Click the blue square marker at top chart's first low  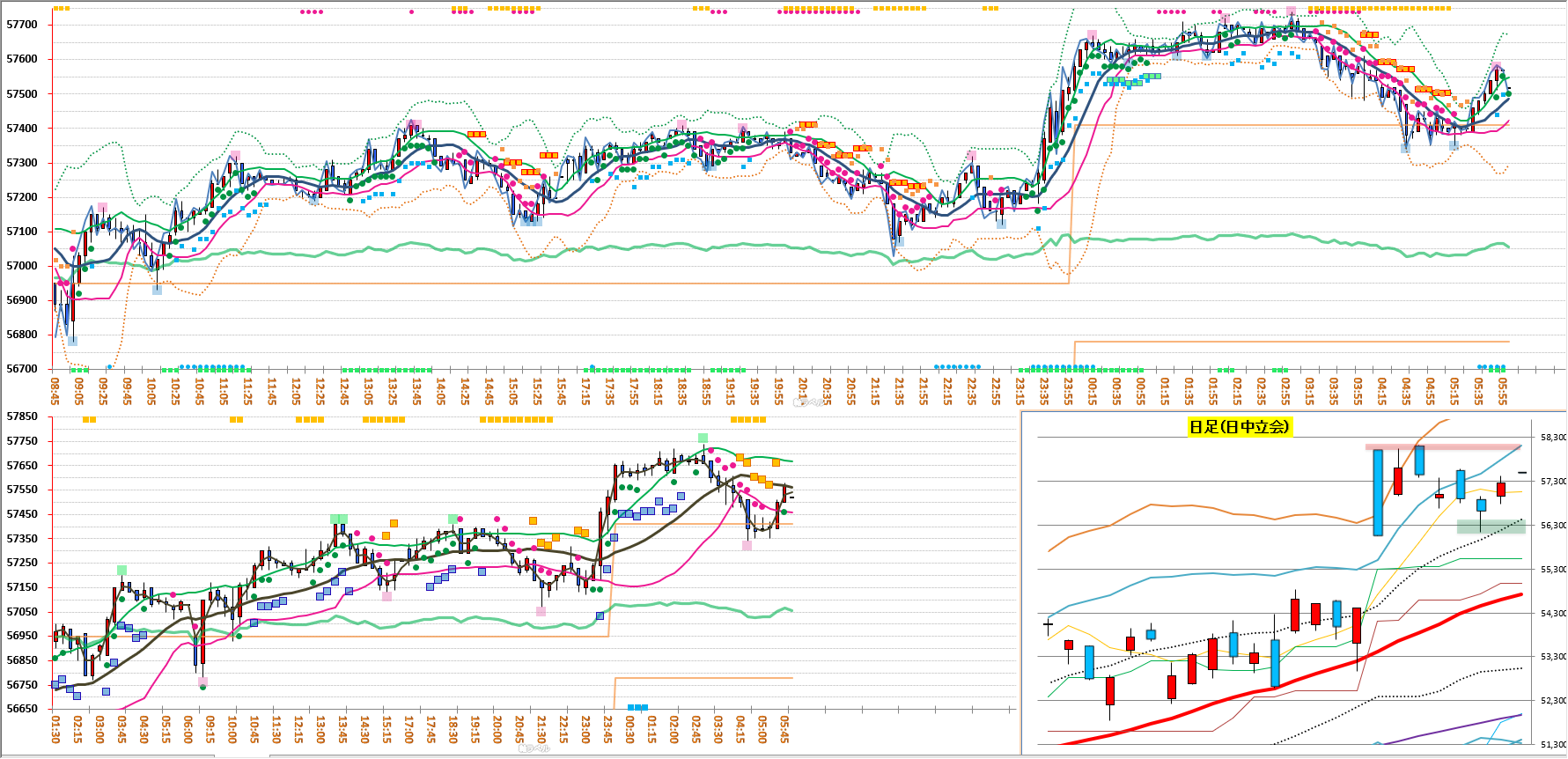[72, 341]
